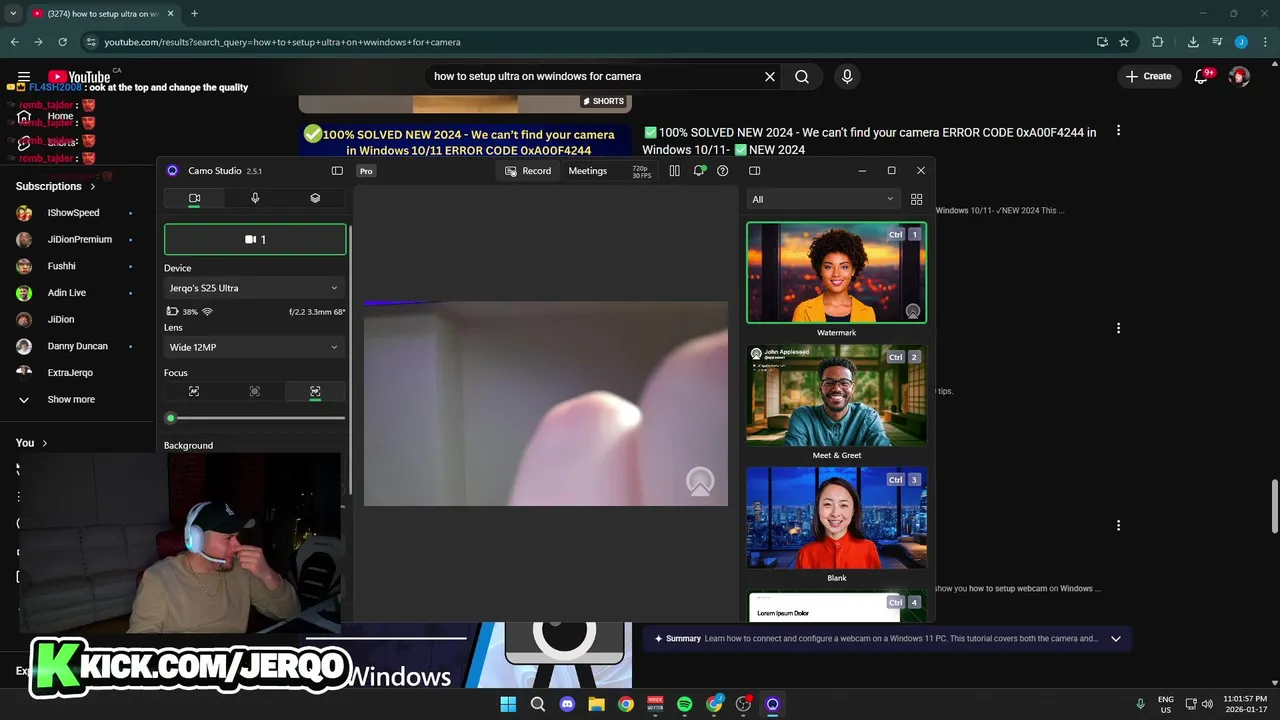This screenshot has height=720, width=1280.
Task: Open File Explorer from taskbar
Action: 596,704
